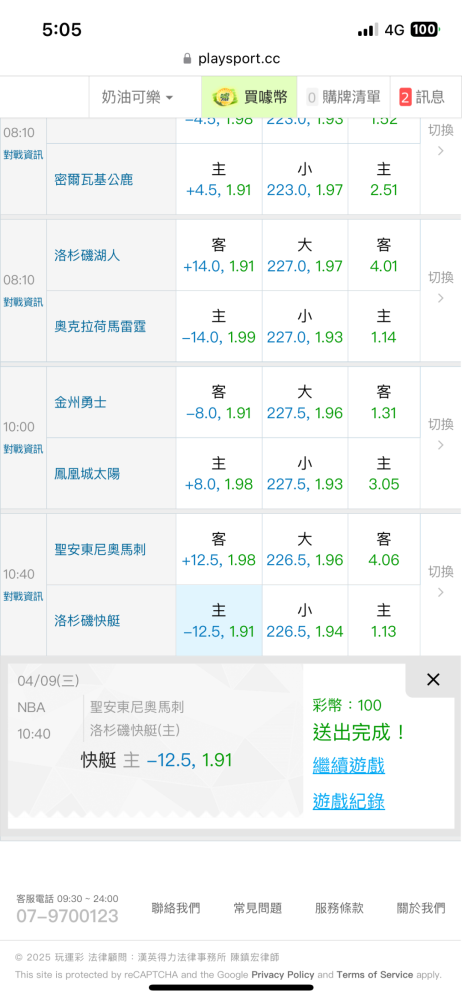Click the coin icon beside 買噱幣
462x1000 pixels.
[224, 98]
